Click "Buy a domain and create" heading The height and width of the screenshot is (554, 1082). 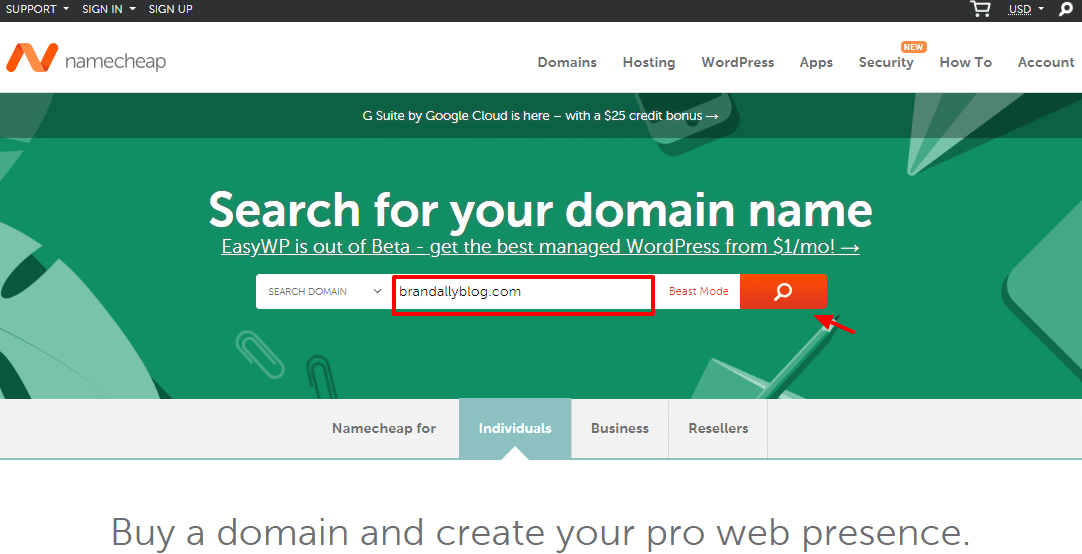[x=540, y=532]
